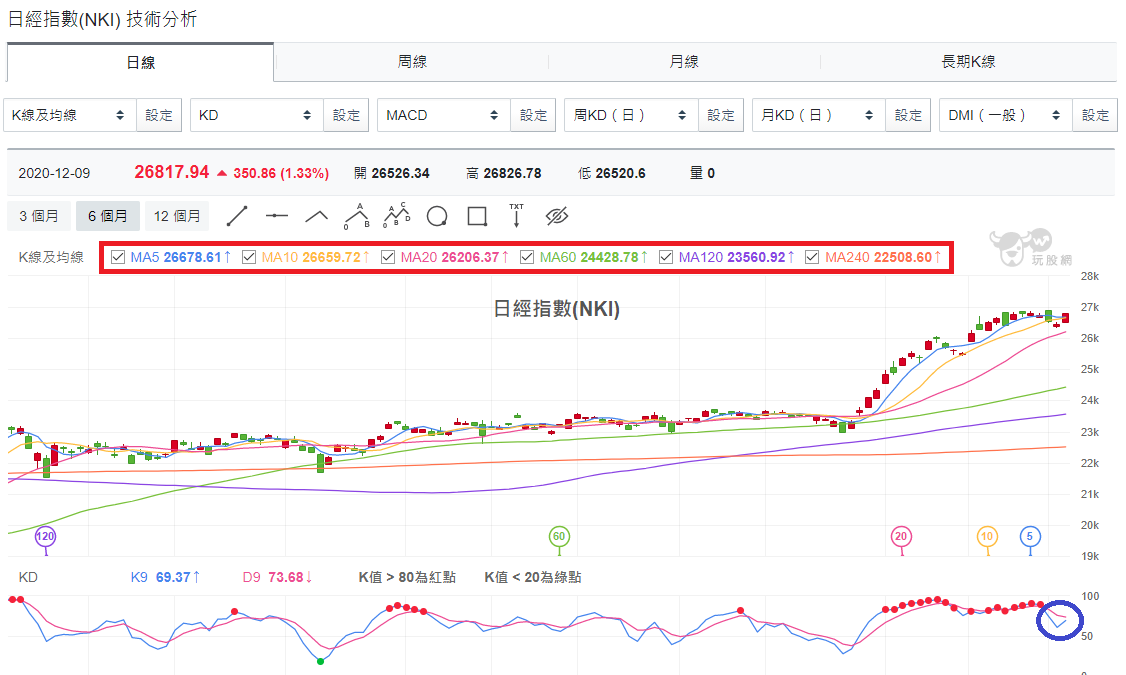Select the horizontal line drawing tool
1126x675 pixels.
coord(276,215)
